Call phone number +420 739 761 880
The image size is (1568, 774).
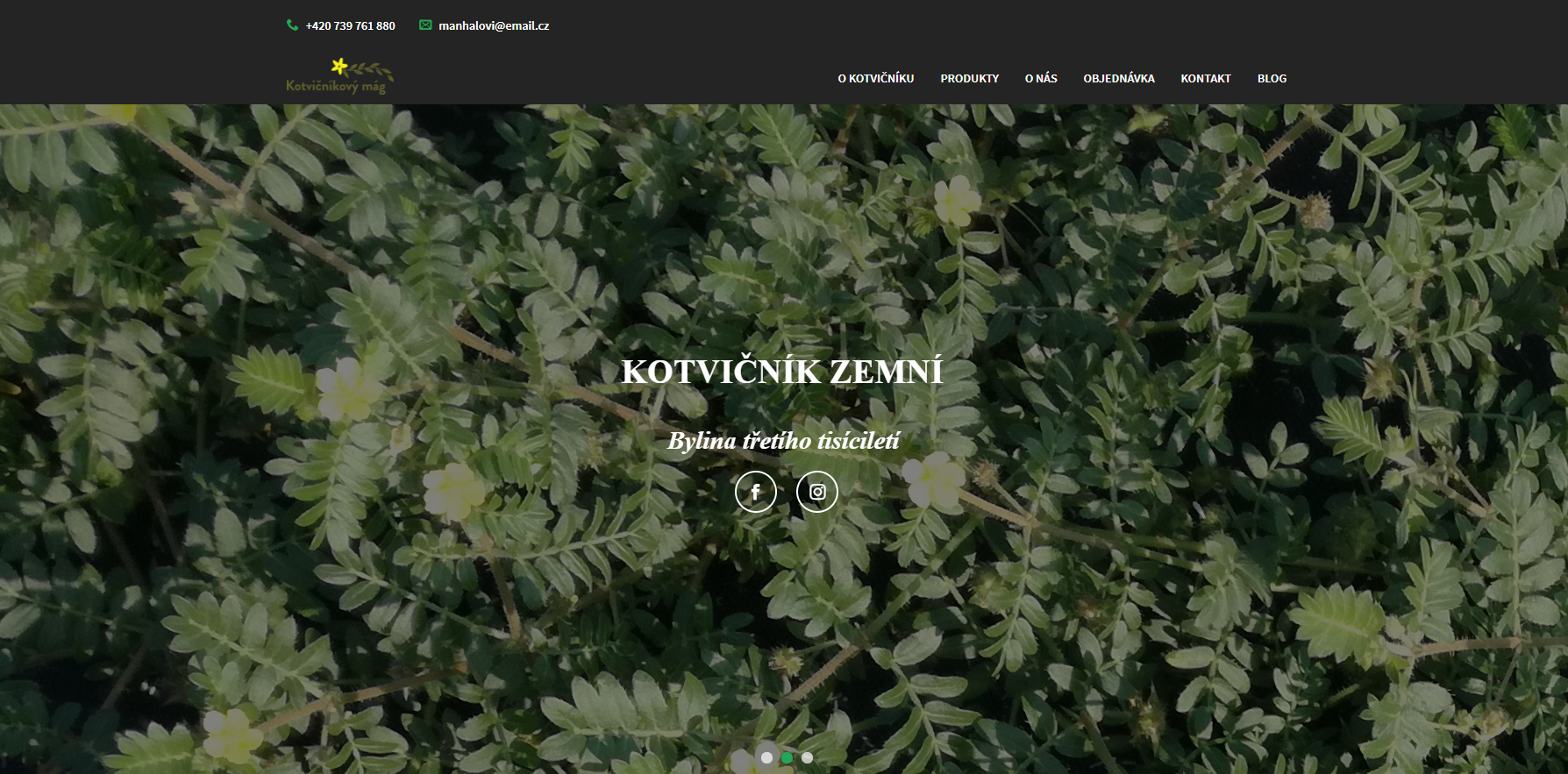[x=350, y=26]
